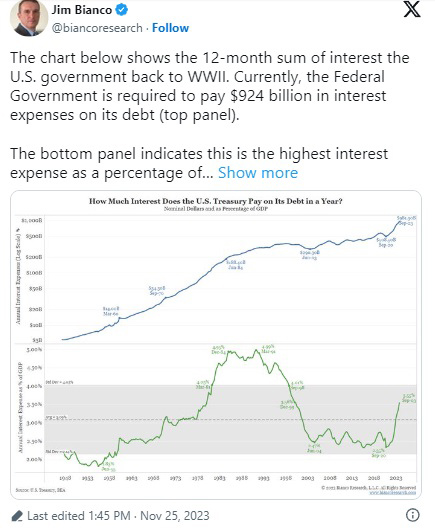Open Jim Bianco's profile photo
The width and height of the screenshot is (435, 528).
pyautogui.click(x=29, y=18)
